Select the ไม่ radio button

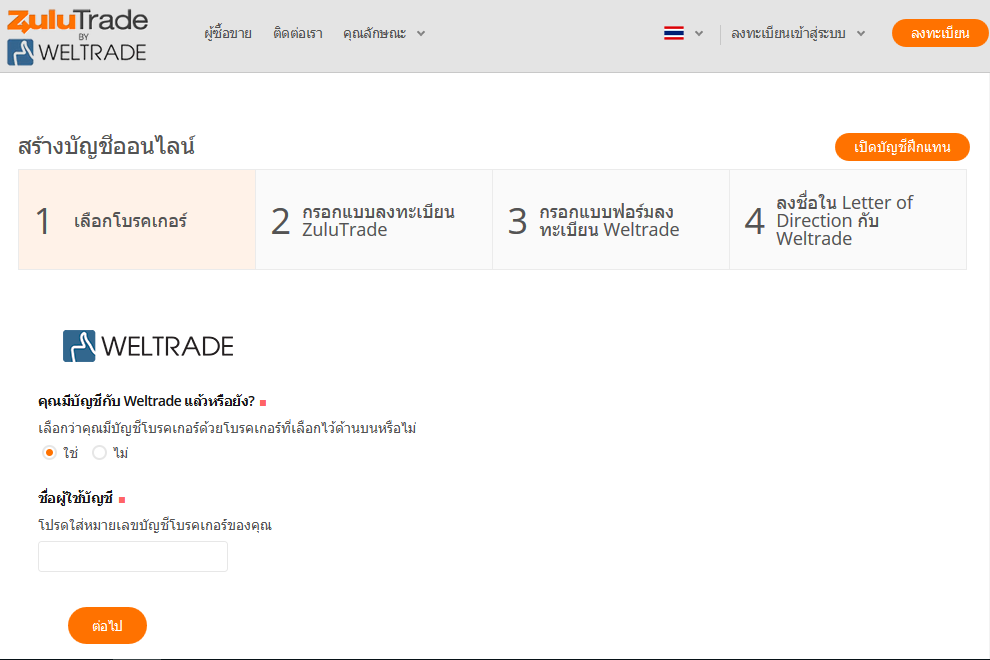pyautogui.click(x=99, y=453)
